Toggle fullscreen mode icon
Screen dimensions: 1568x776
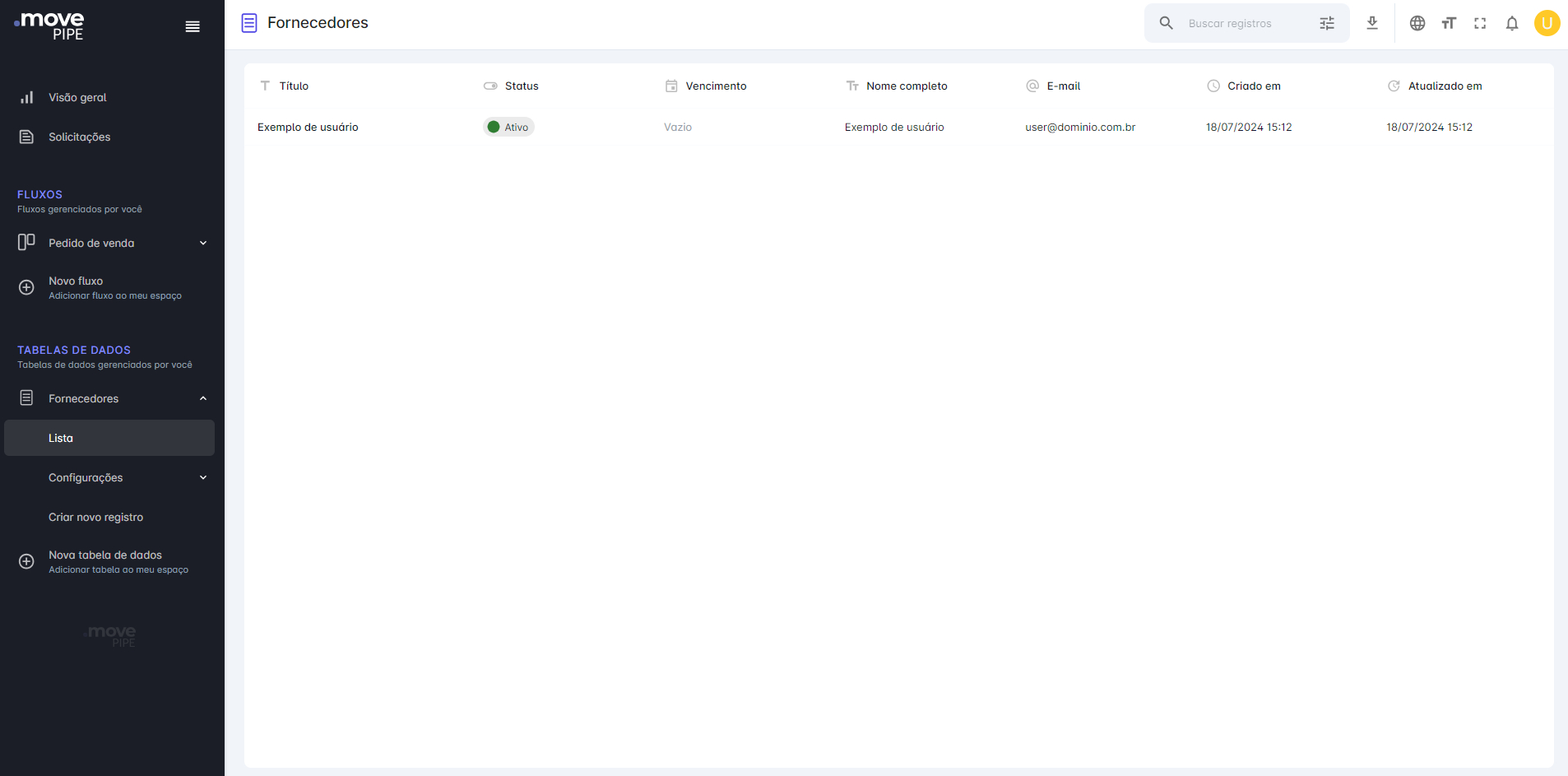[x=1480, y=23]
